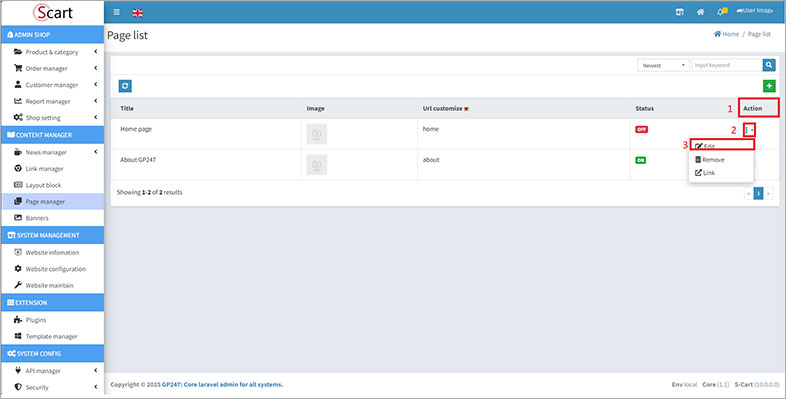Click the EXTENSION section header

coord(53,303)
